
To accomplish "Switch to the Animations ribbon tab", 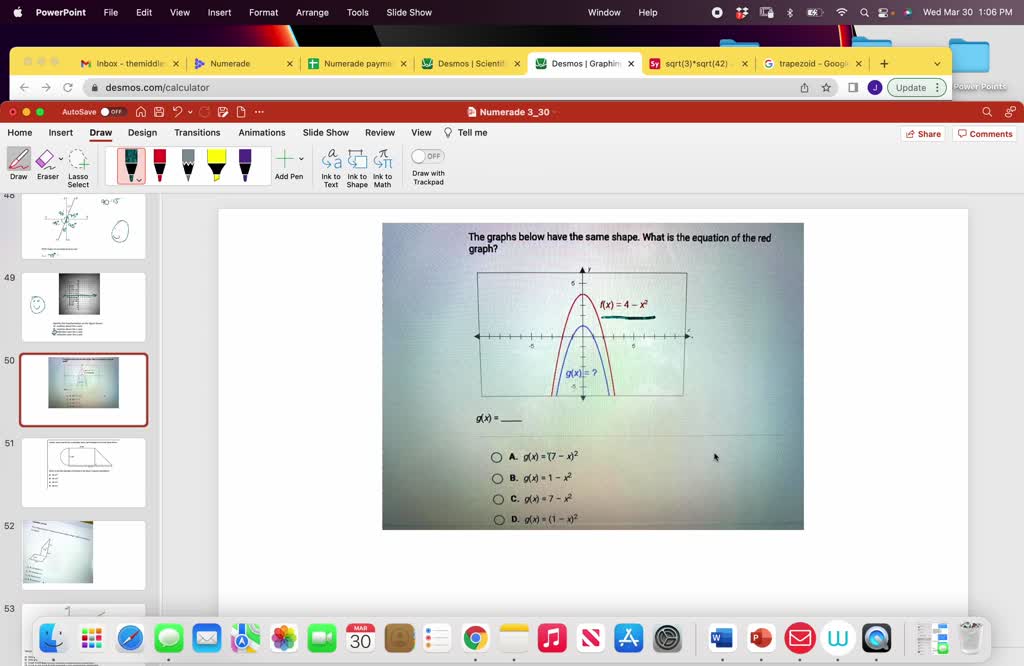I will pos(261,132).
